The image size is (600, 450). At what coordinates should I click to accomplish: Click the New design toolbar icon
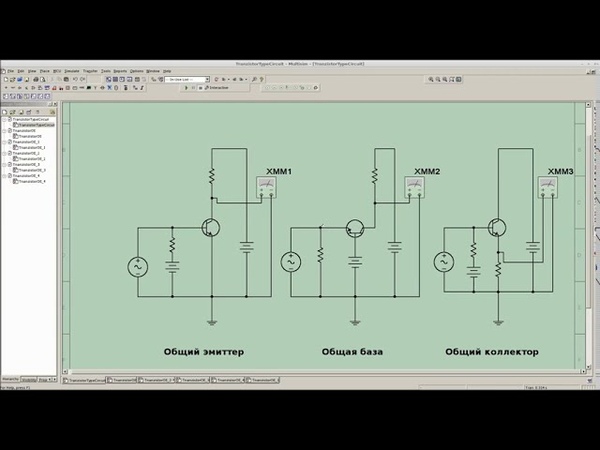(4, 79)
